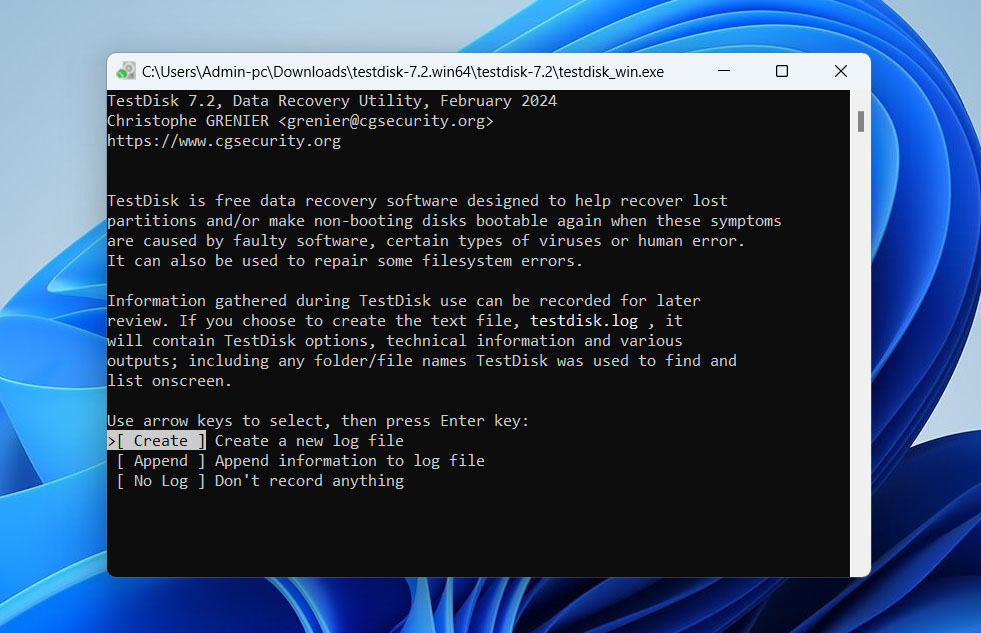Image resolution: width=981 pixels, height=633 pixels.
Task: Click the 'TestDisk 7.2, Data Recovery Utility' line
Action: pos(332,101)
